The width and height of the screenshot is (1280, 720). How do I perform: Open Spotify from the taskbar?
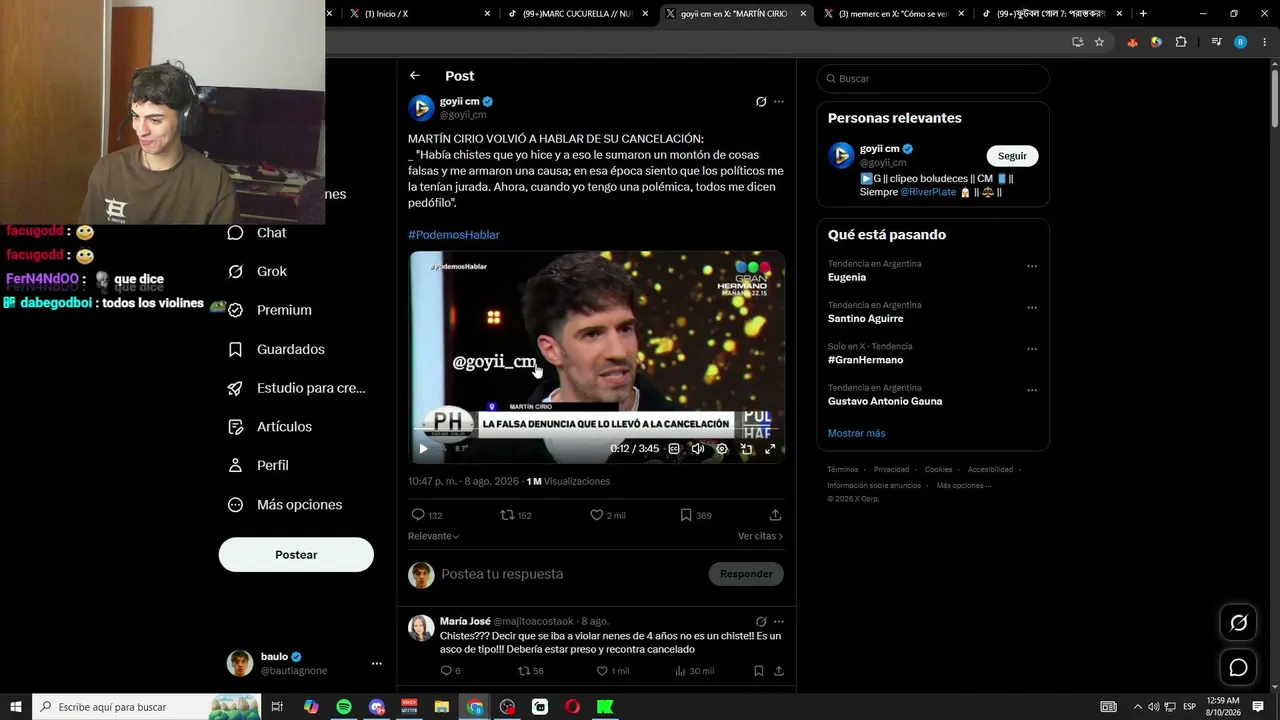344,707
